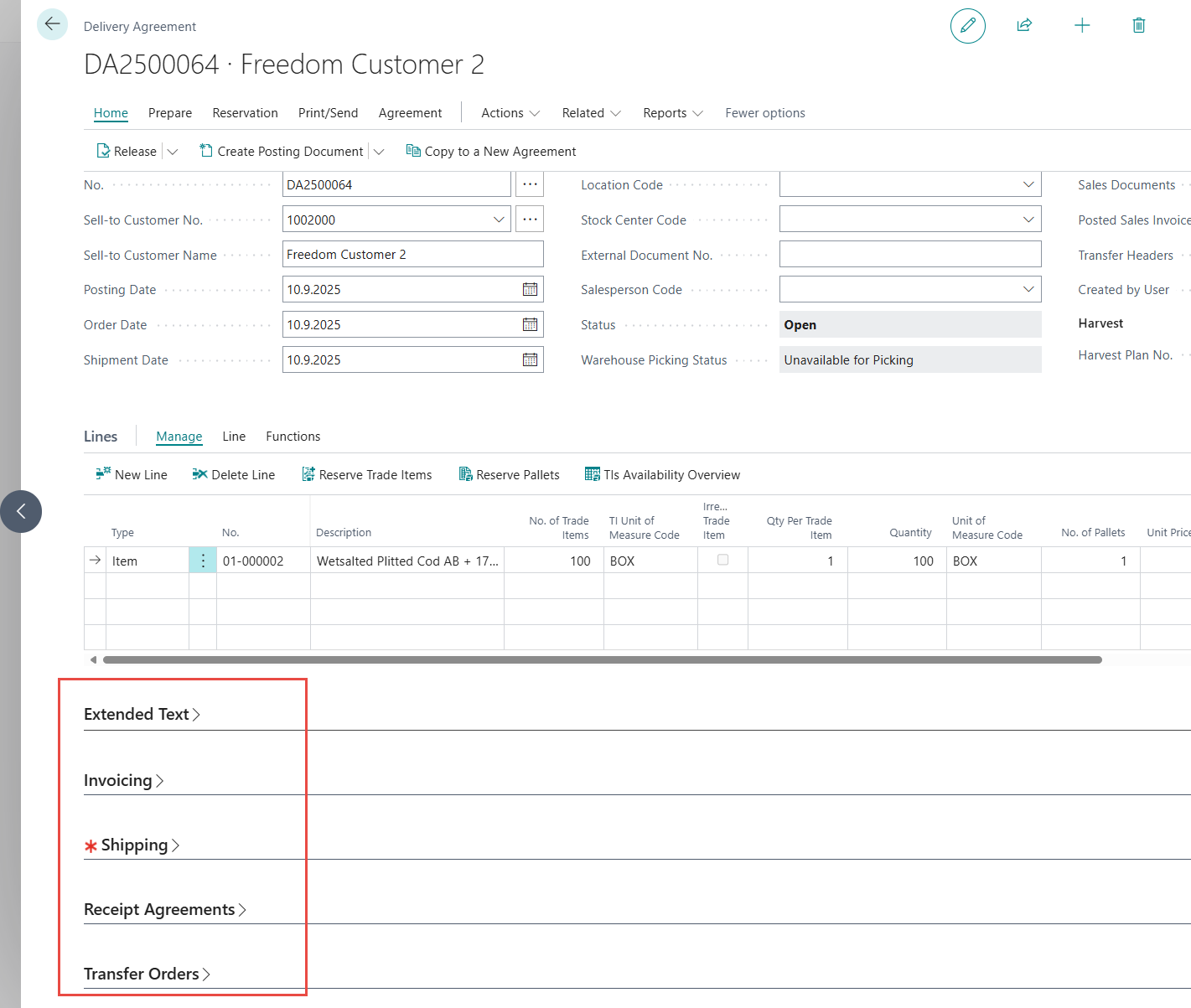Click the plus icon to create new

pyautogui.click(x=1082, y=25)
